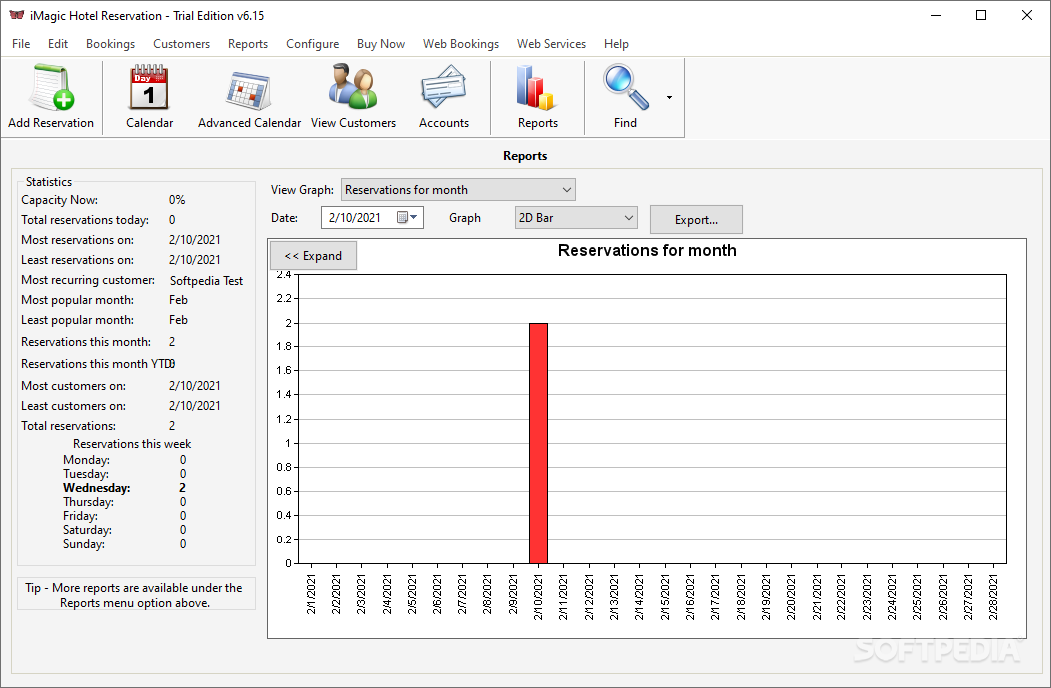Click the red bar for 2/10/2021
This screenshot has width=1051, height=688.
538,443
